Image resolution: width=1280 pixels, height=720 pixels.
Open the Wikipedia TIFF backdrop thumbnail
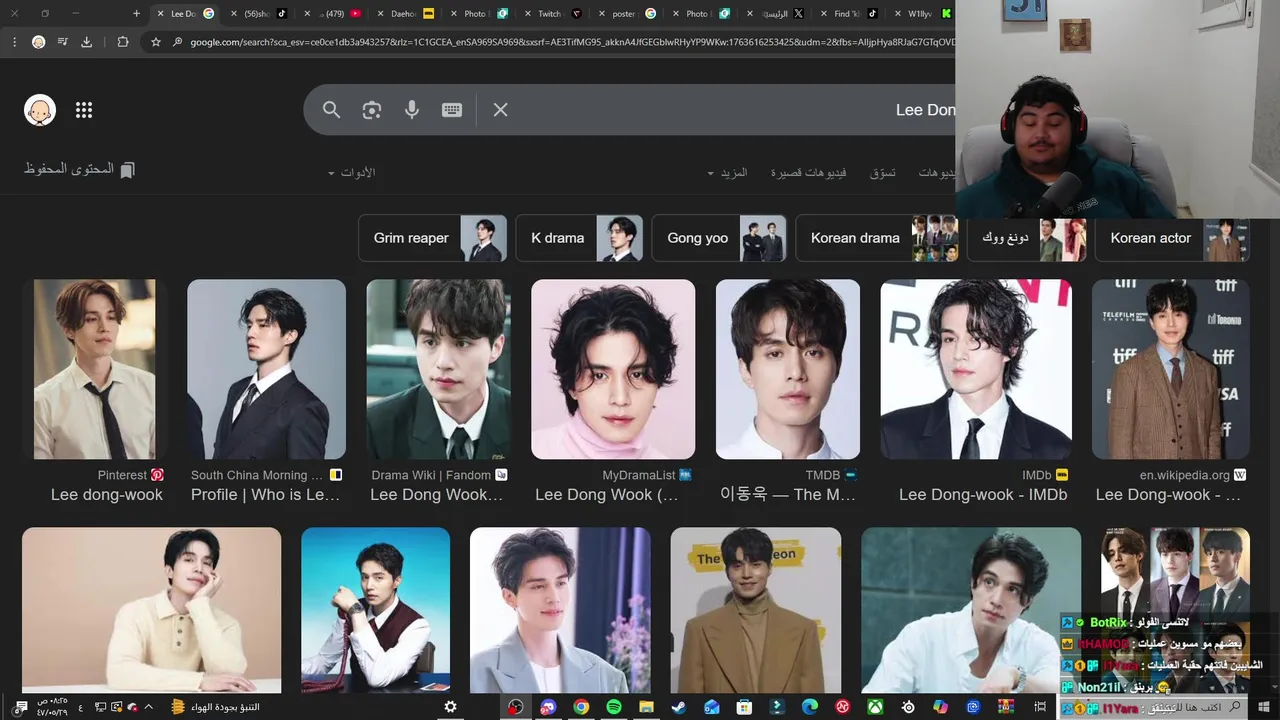tap(1171, 369)
